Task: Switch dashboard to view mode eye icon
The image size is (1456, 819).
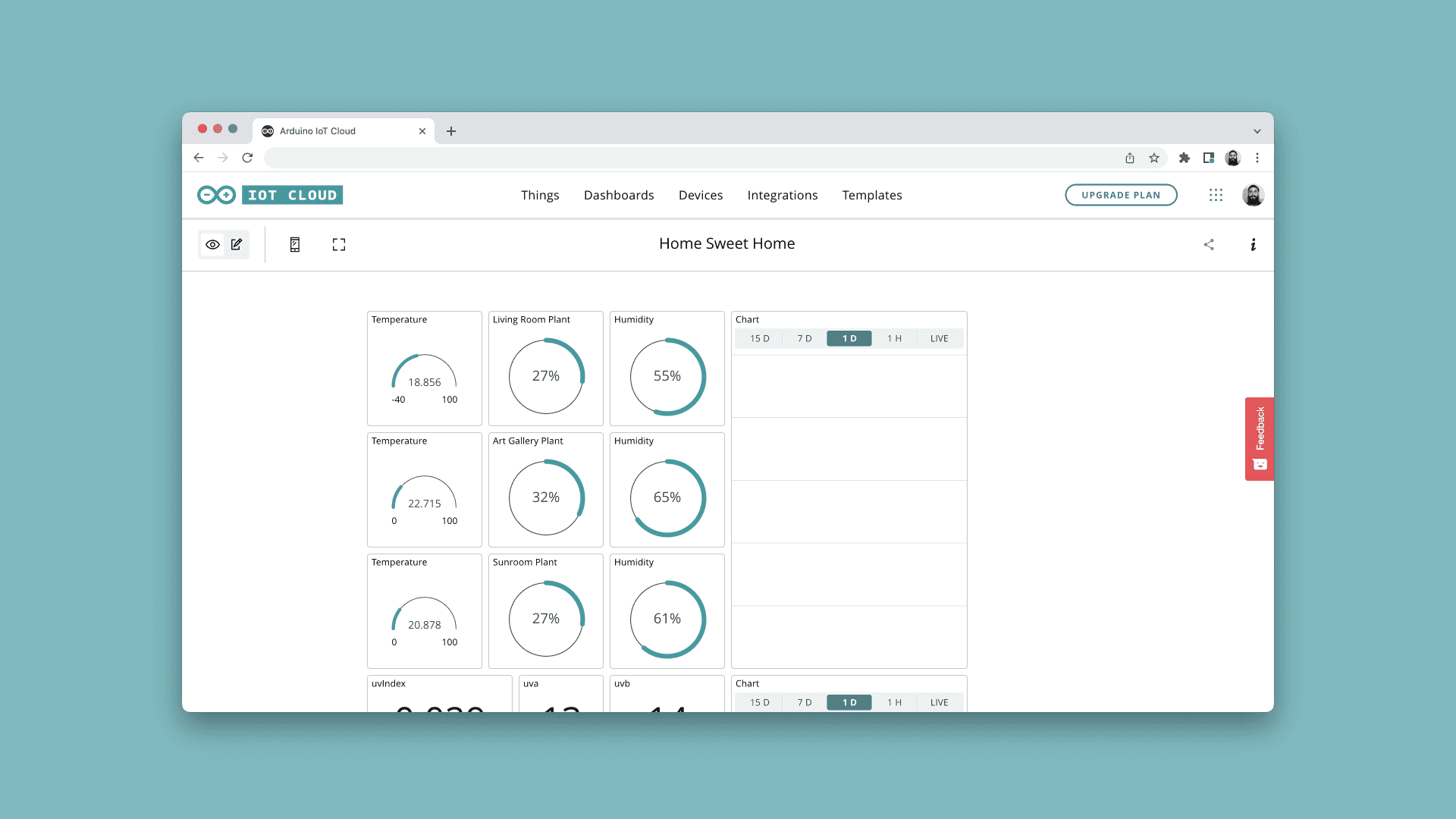Action: pos(212,244)
